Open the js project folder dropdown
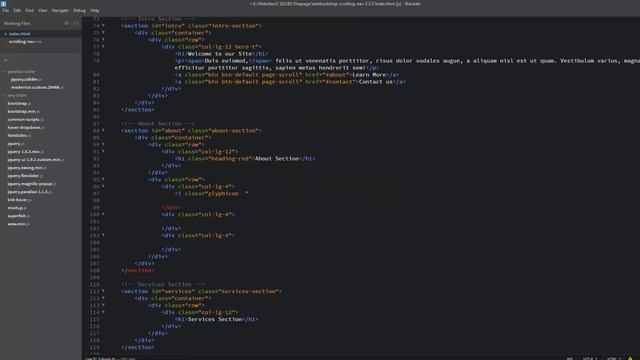640x360 pixels. point(7,60)
